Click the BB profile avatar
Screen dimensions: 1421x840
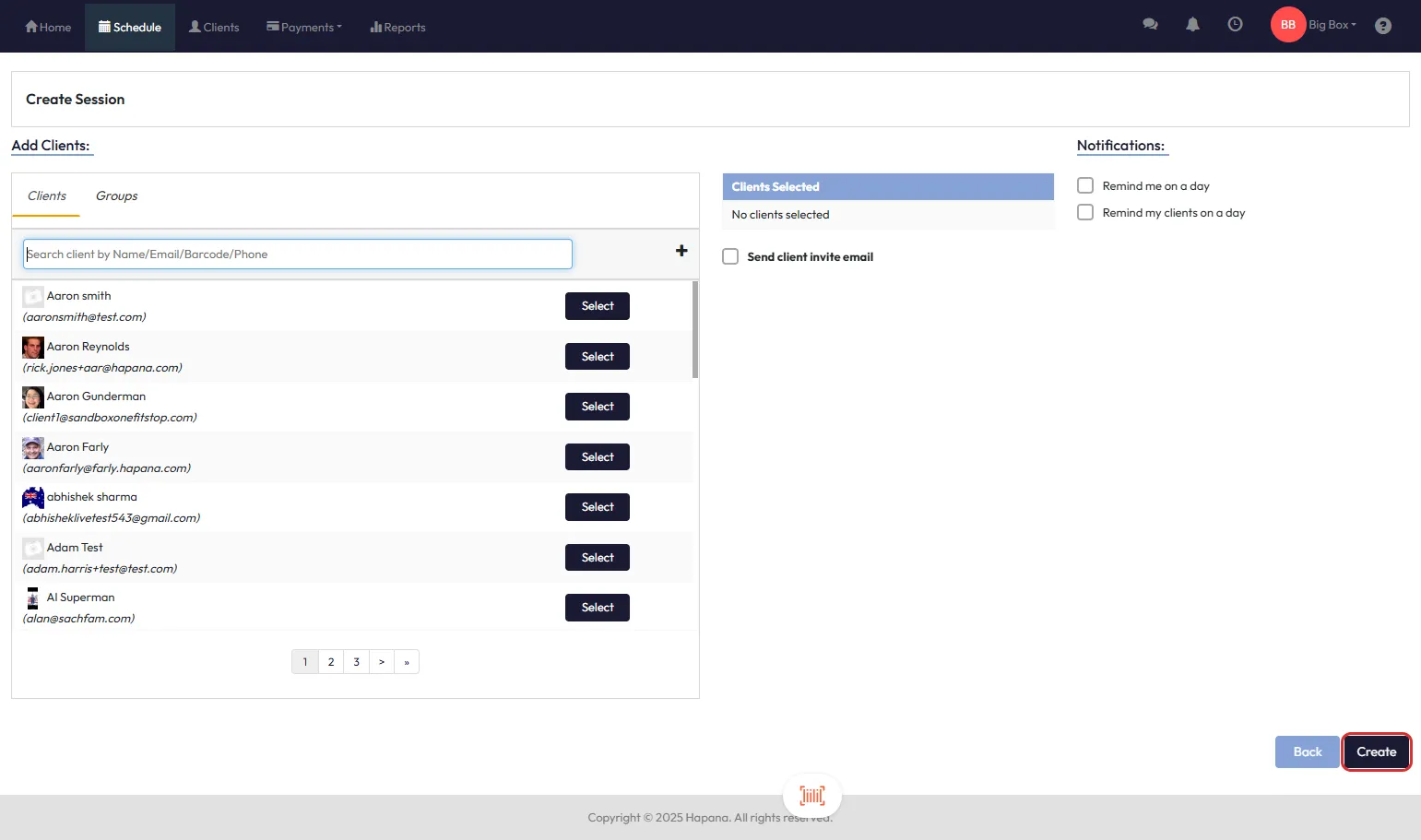coord(1287,25)
